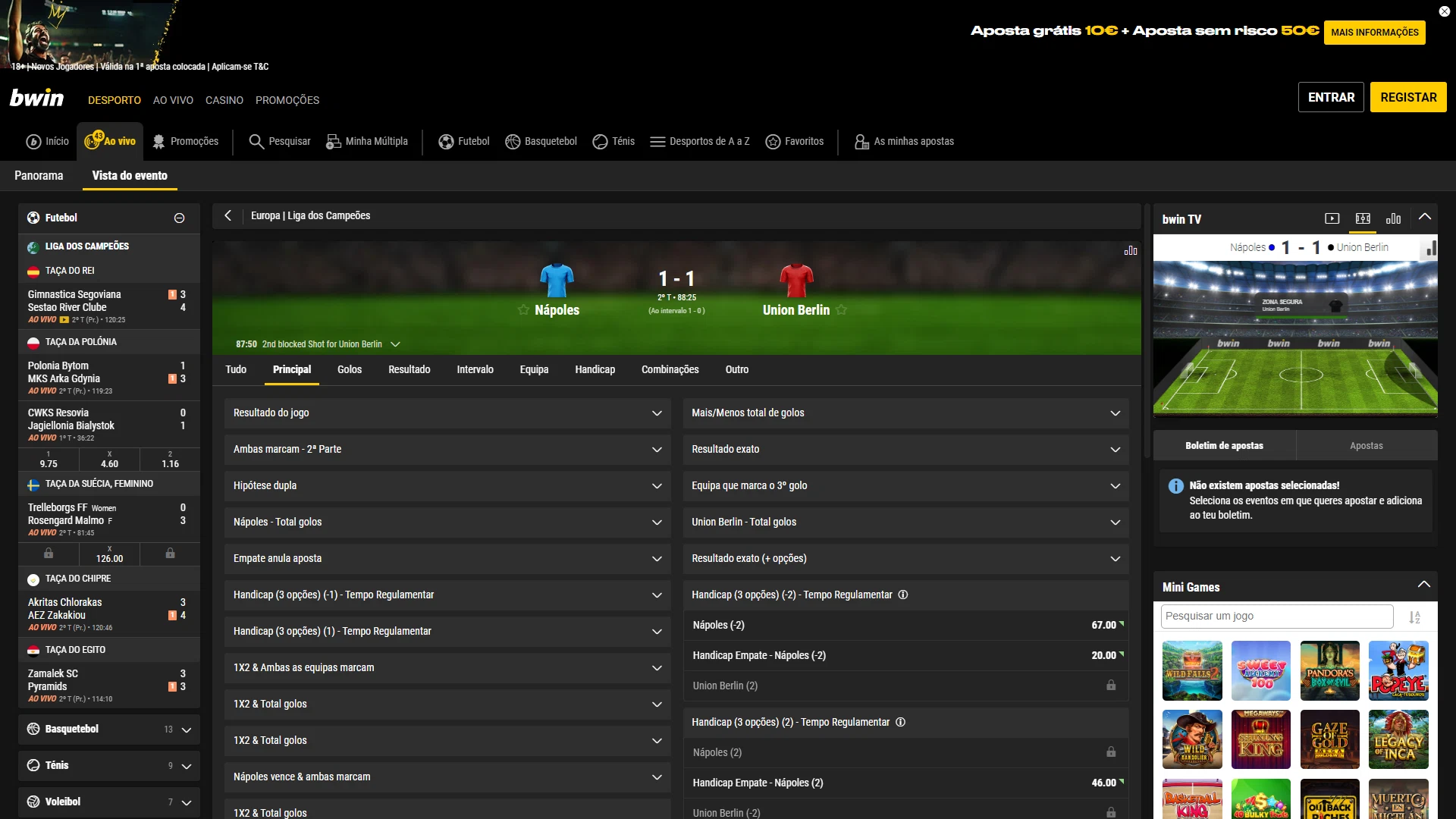Switch bwin TV to statistics view
The image size is (1456, 819).
click(1393, 218)
